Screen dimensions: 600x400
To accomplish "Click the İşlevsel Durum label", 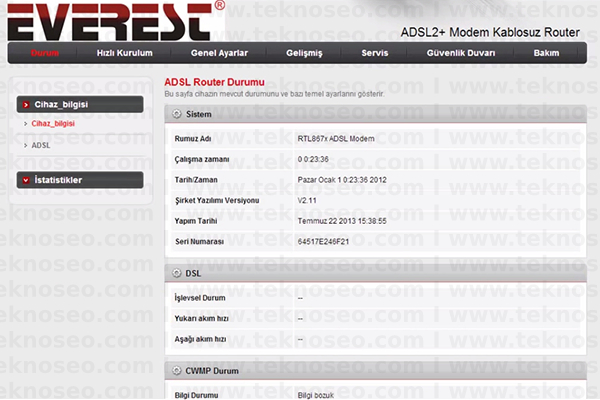I will [200, 298].
